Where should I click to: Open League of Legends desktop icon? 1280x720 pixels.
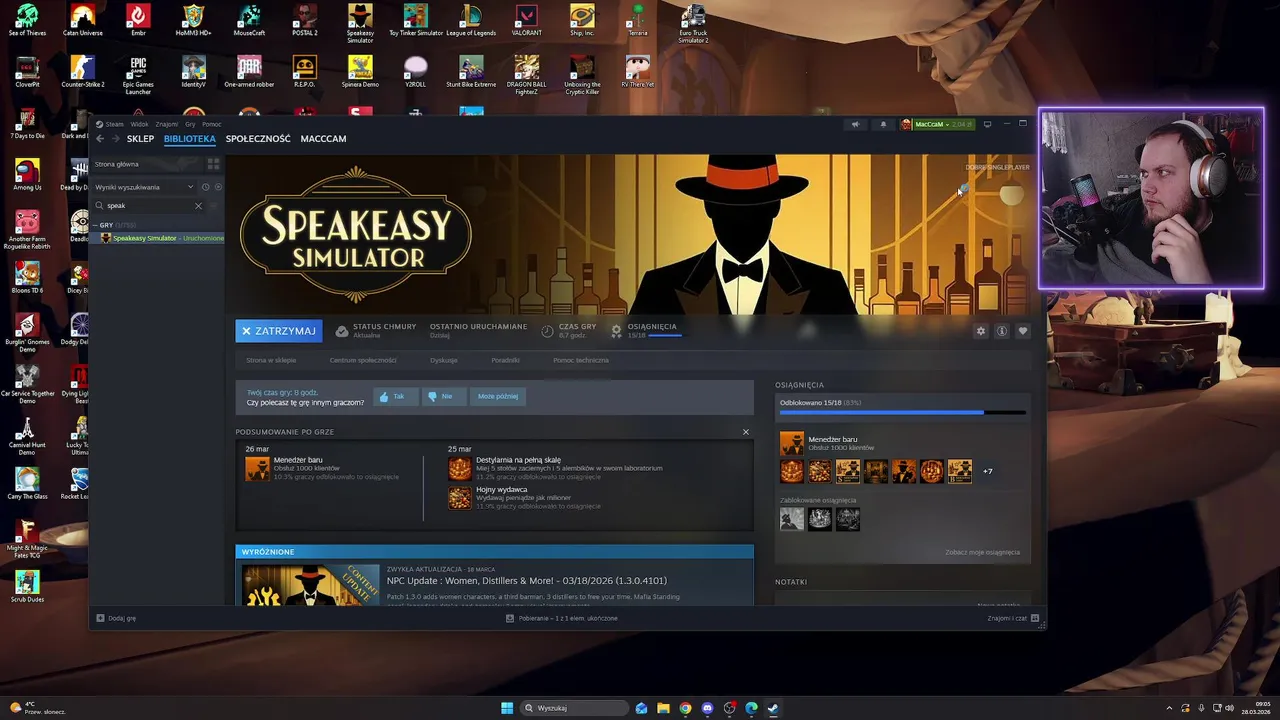[471, 20]
